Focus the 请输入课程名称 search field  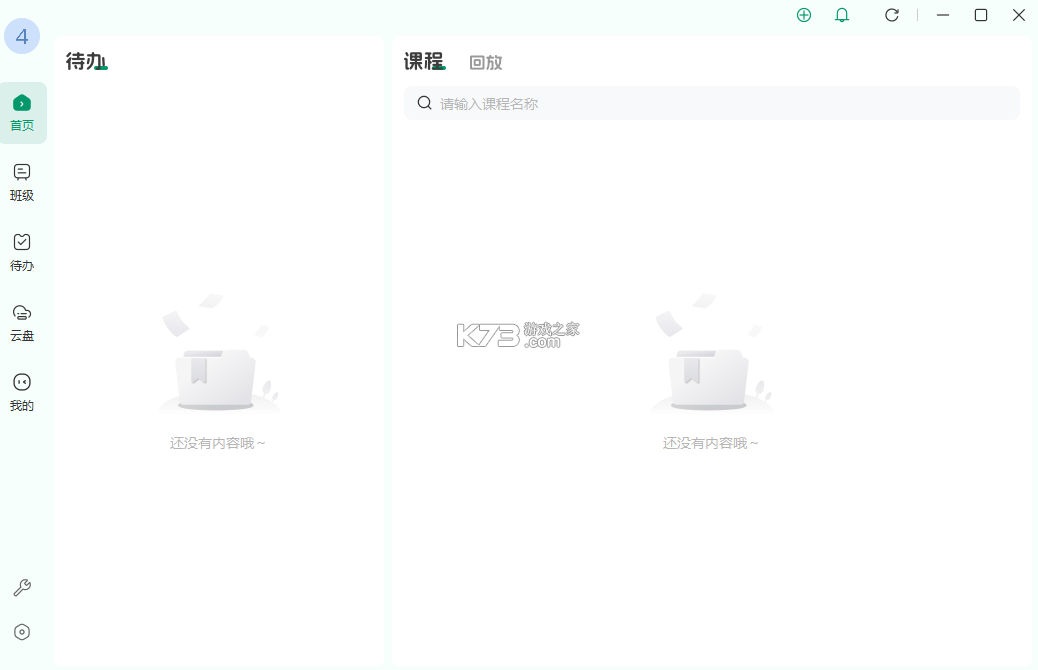pyautogui.click(x=712, y=103)
